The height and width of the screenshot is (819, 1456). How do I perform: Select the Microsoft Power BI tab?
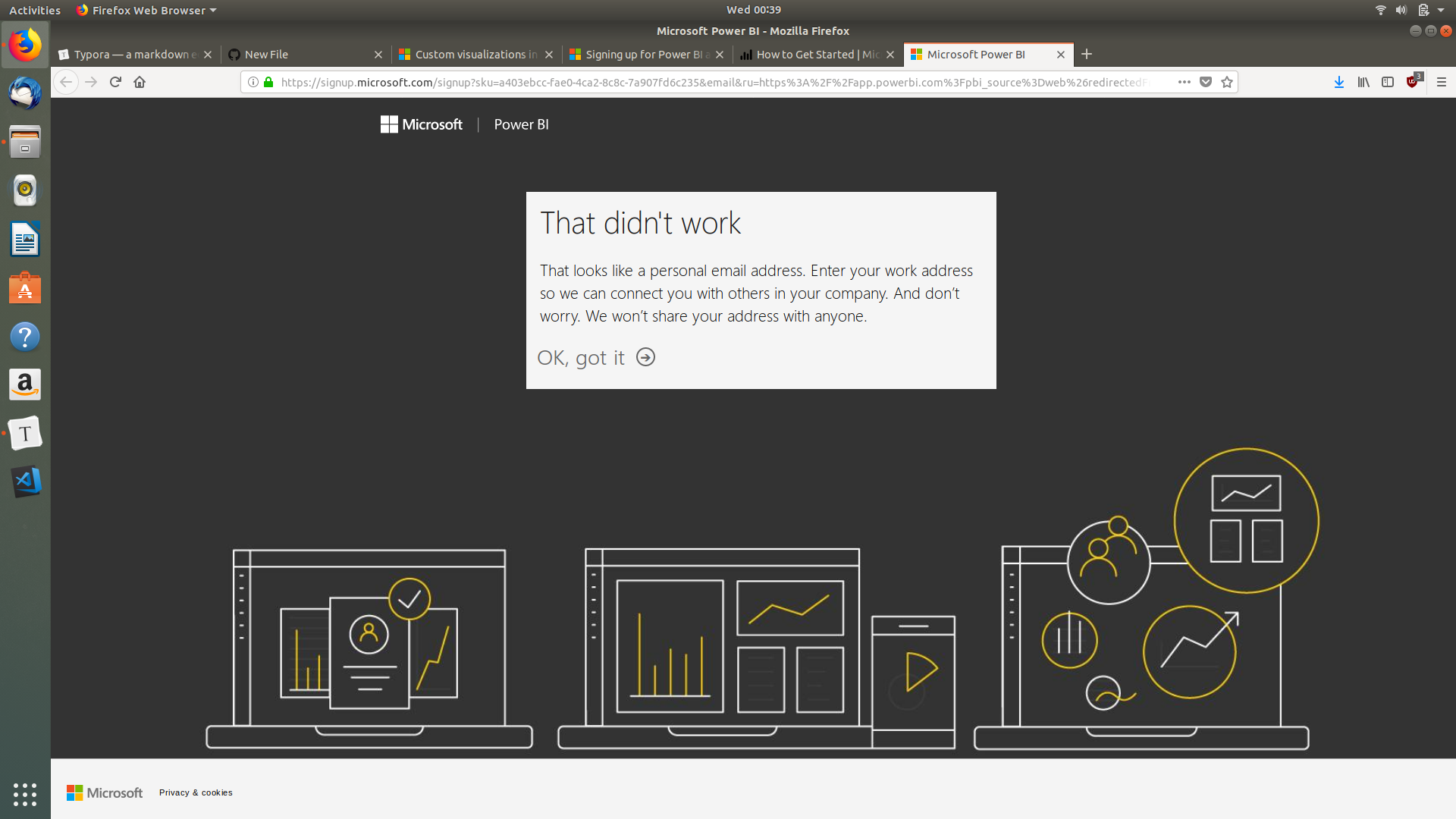click(988, 55)
